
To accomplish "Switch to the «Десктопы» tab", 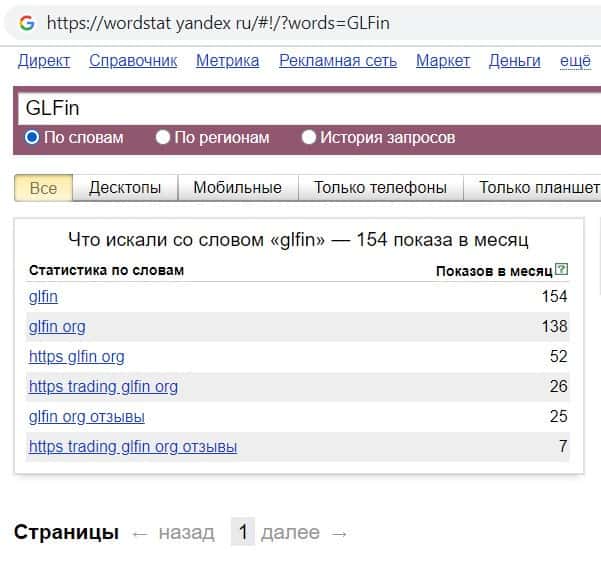I will (125, 187).
